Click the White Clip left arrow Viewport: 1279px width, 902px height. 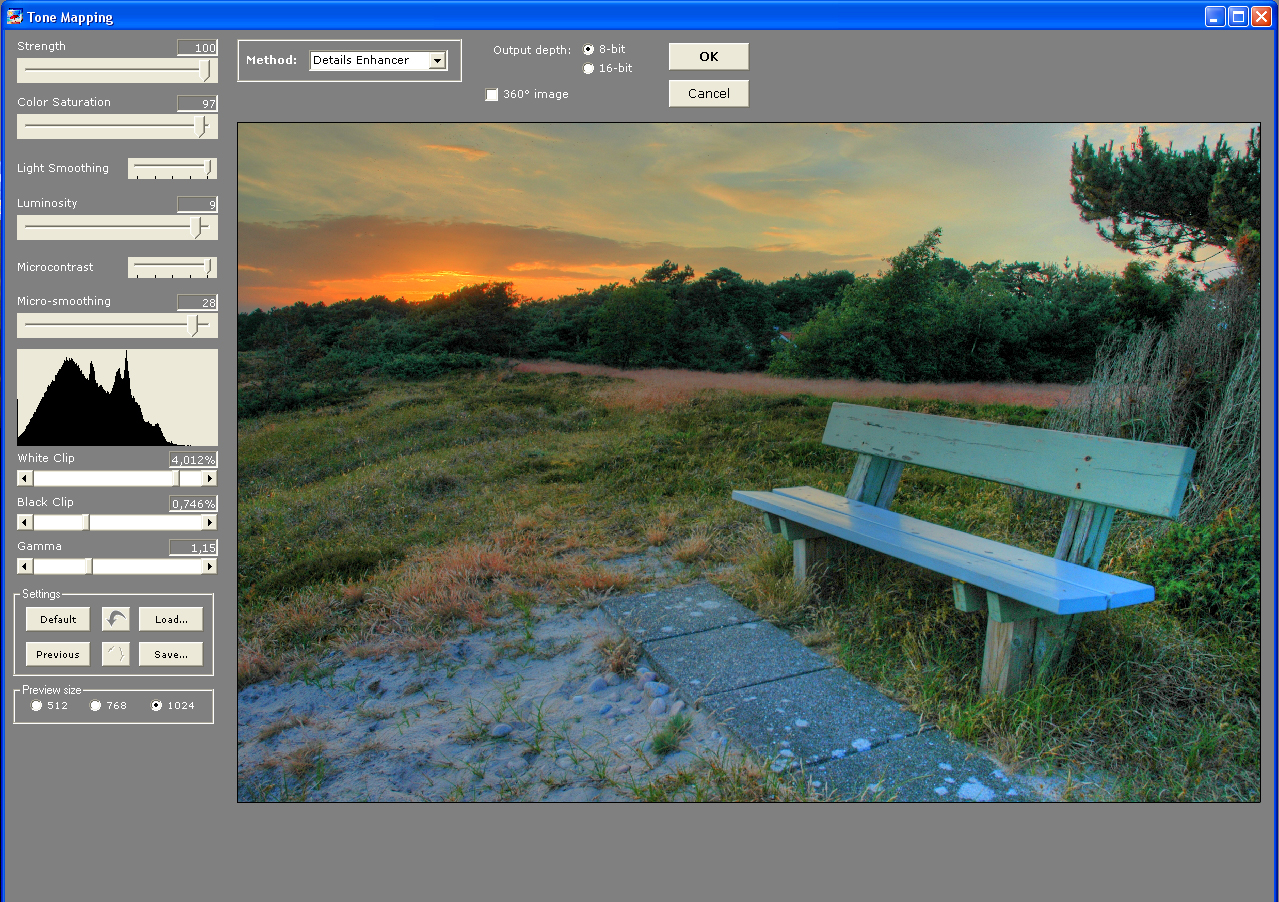(x=24, y=478)
